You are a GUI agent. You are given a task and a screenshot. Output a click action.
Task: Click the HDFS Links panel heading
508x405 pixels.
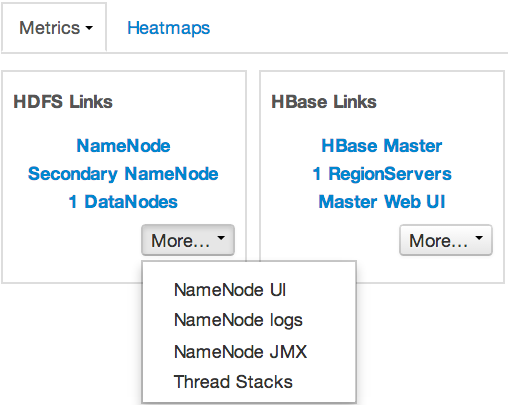[63, 102]
